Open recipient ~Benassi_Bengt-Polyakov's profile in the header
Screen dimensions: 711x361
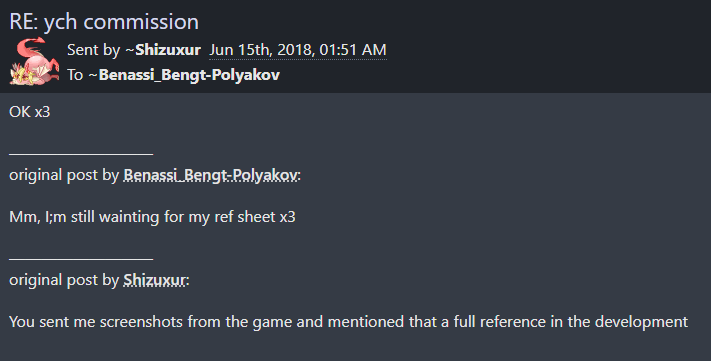coord(184,75)
